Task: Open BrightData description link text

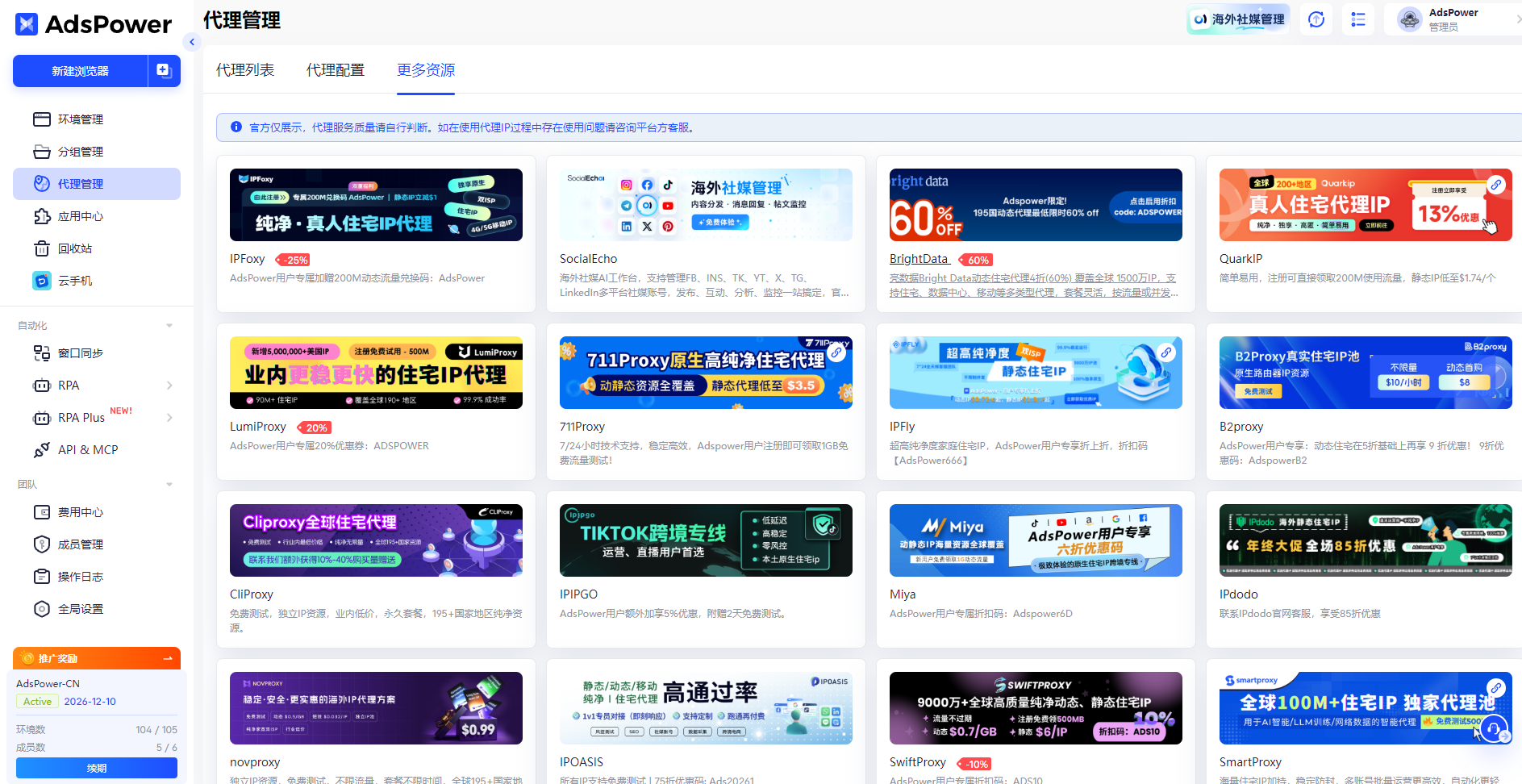Action: (1034, 285)
